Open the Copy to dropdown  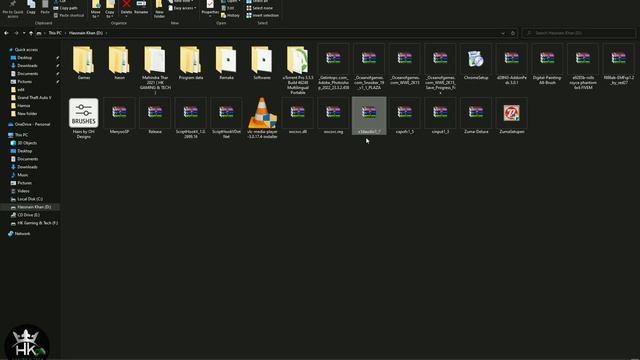pyautogui.click(x=110, y=9)
